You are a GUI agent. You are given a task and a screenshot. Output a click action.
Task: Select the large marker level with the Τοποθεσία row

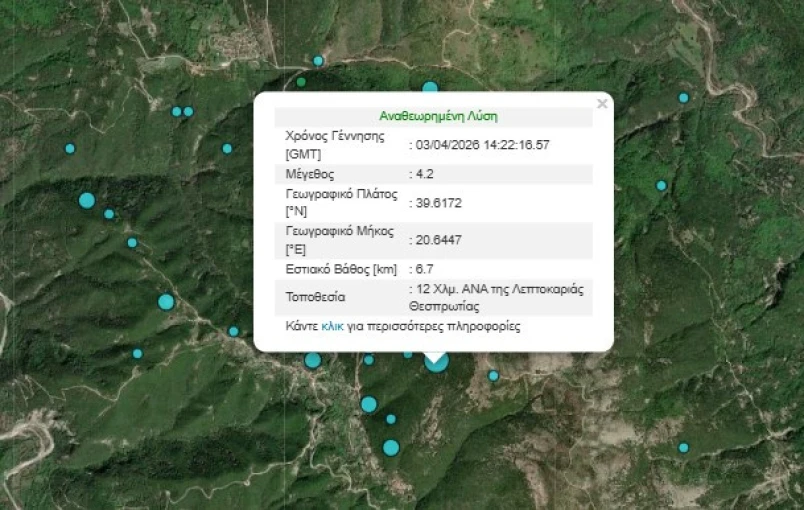click(x=166, y=302)
